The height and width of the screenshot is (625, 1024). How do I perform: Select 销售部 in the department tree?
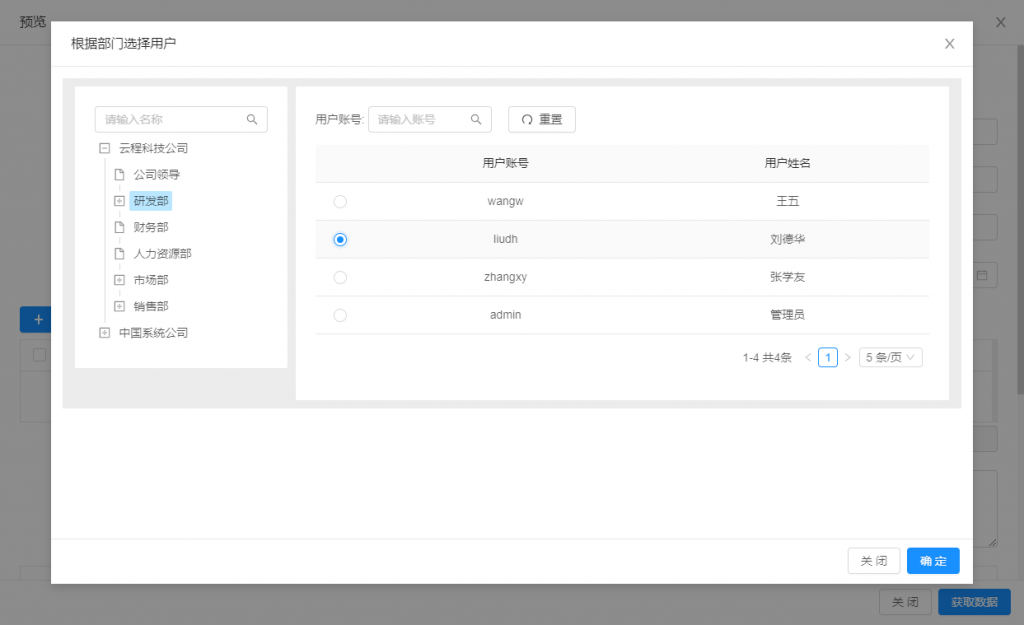(x=151, y=306)
